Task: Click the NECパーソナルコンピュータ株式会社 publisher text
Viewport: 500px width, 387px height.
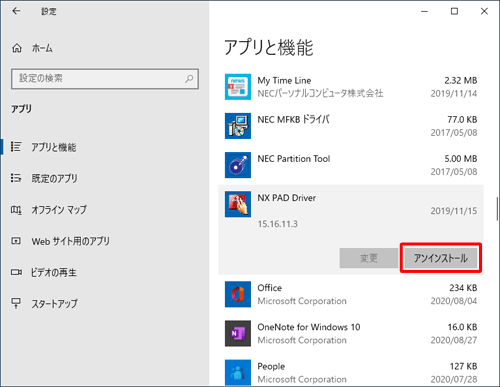Action: click(320, 93)
